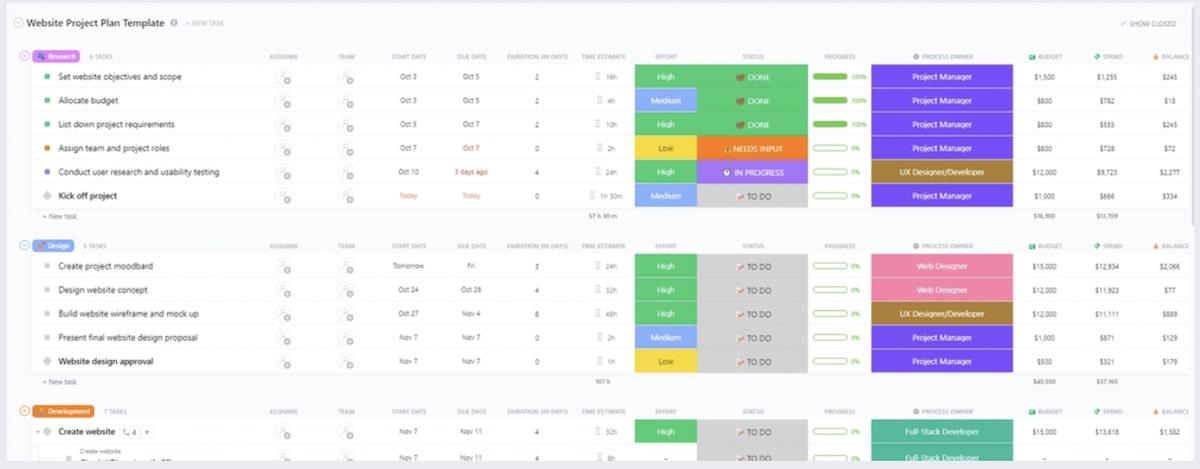Image resolution: width=1200 pixels, height=469 pixels.
Task: Open time estimate hourglass for Design website concept
Action: pos(598,290)
